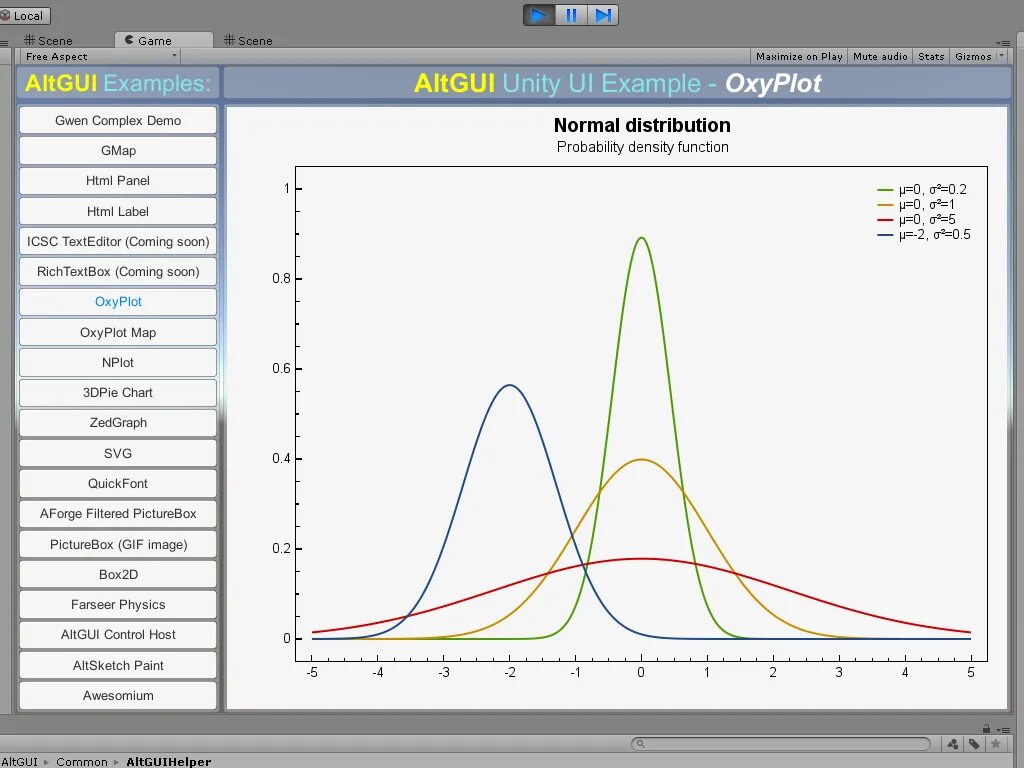Click the magnifier icon in search field

pyautogui.click(x=641, y=744)
